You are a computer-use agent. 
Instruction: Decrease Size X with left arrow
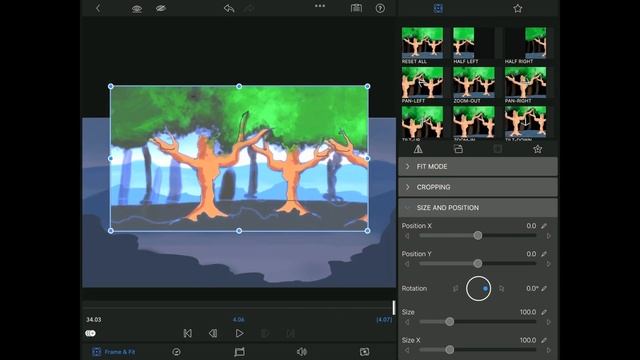[407, 350]
